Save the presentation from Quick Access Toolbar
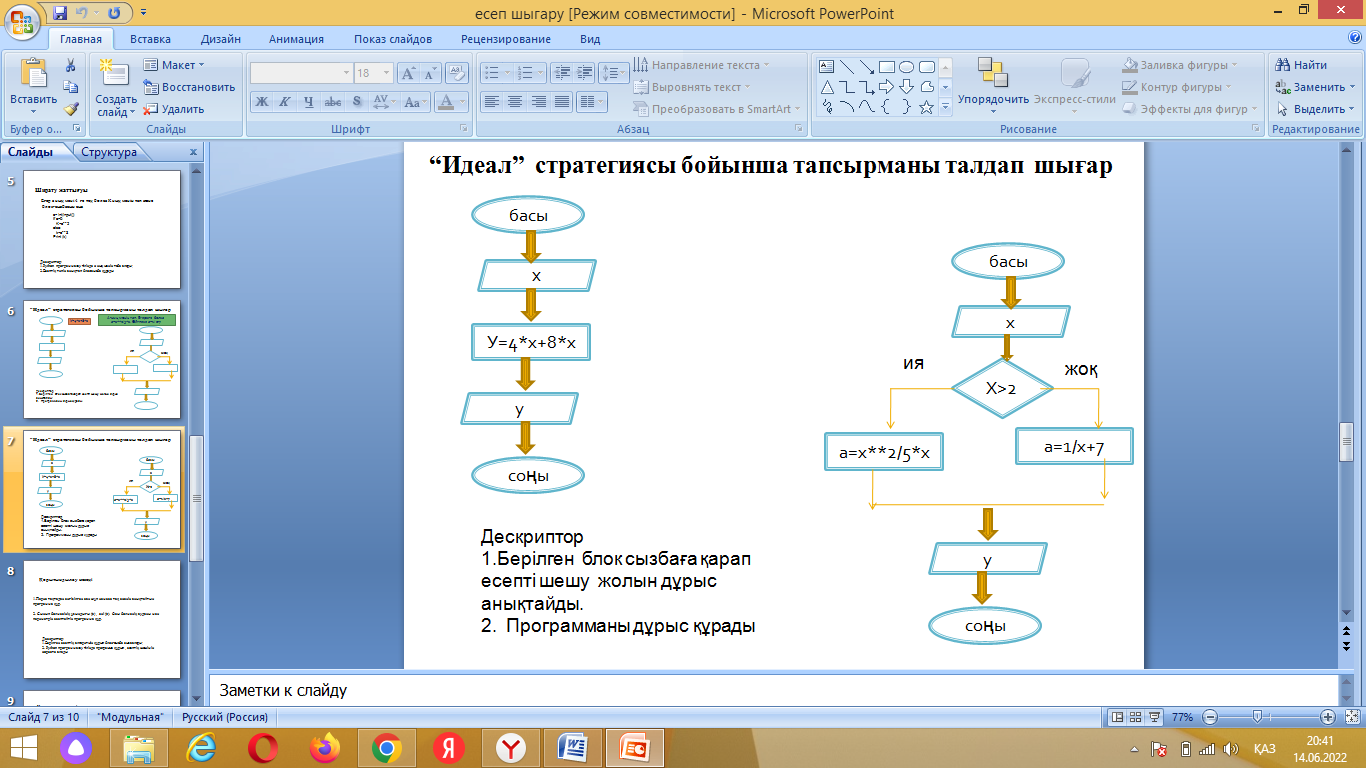Image resolution: width=1366 pixels, height=768 pixels. [x=60, y=13]
